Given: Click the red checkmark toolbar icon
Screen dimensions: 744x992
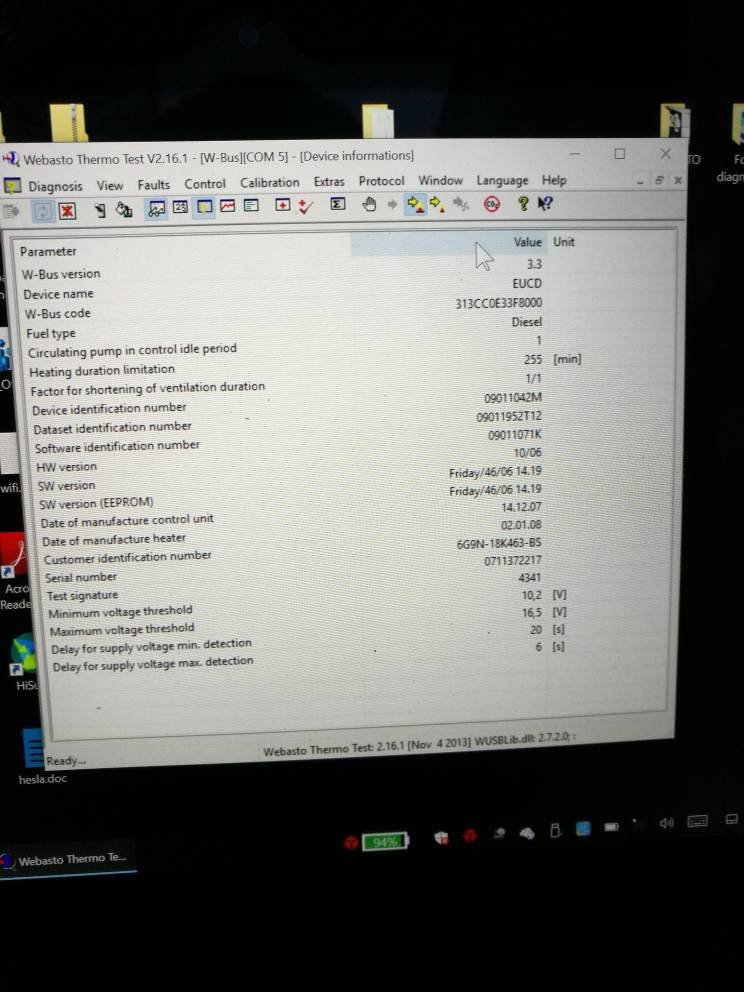Looking at the screenshot, I should [x=306, y=206].
